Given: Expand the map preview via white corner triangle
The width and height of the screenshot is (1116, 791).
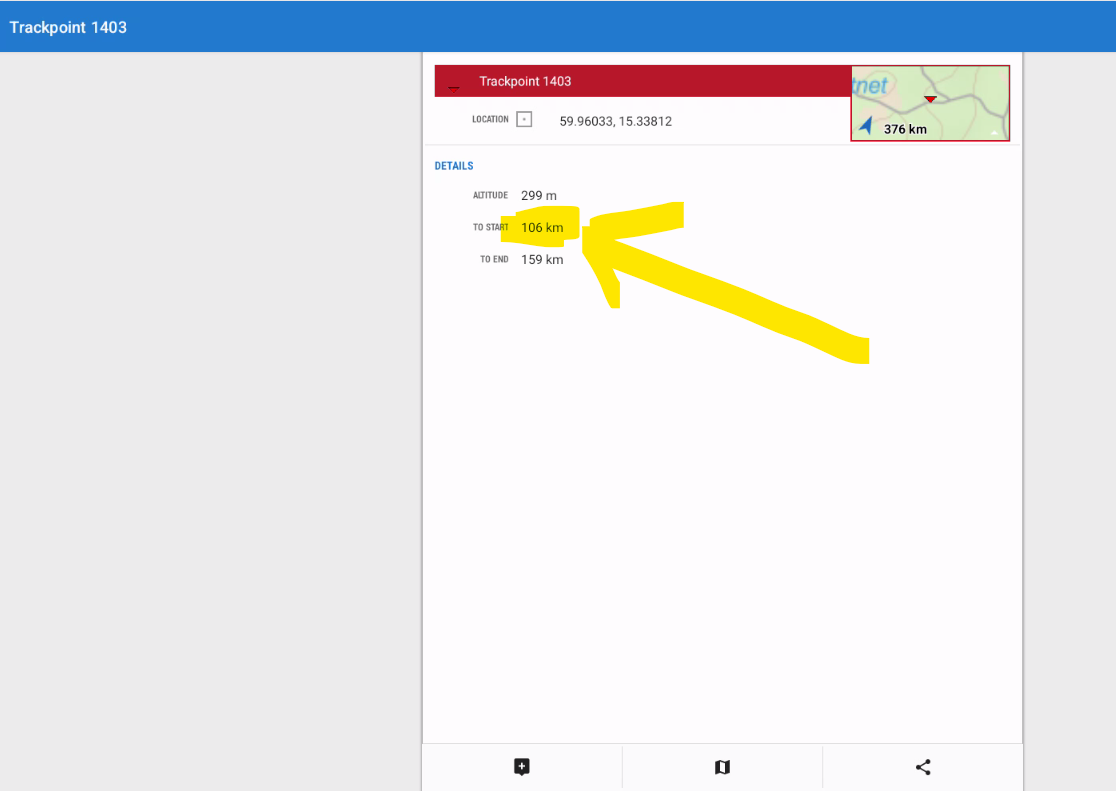Looking at the screenshot, I should [x=994, y=132].
